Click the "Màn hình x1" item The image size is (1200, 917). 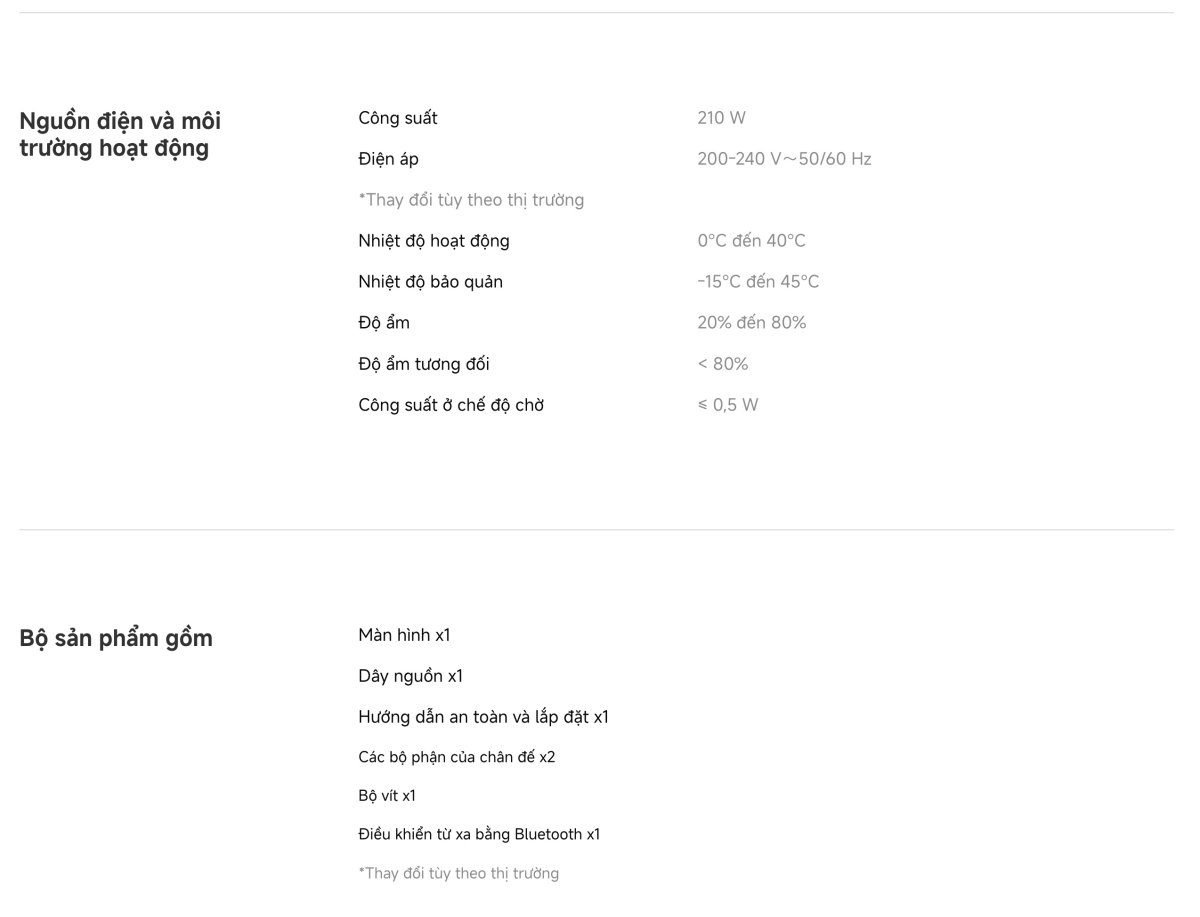tap(404, 635)
